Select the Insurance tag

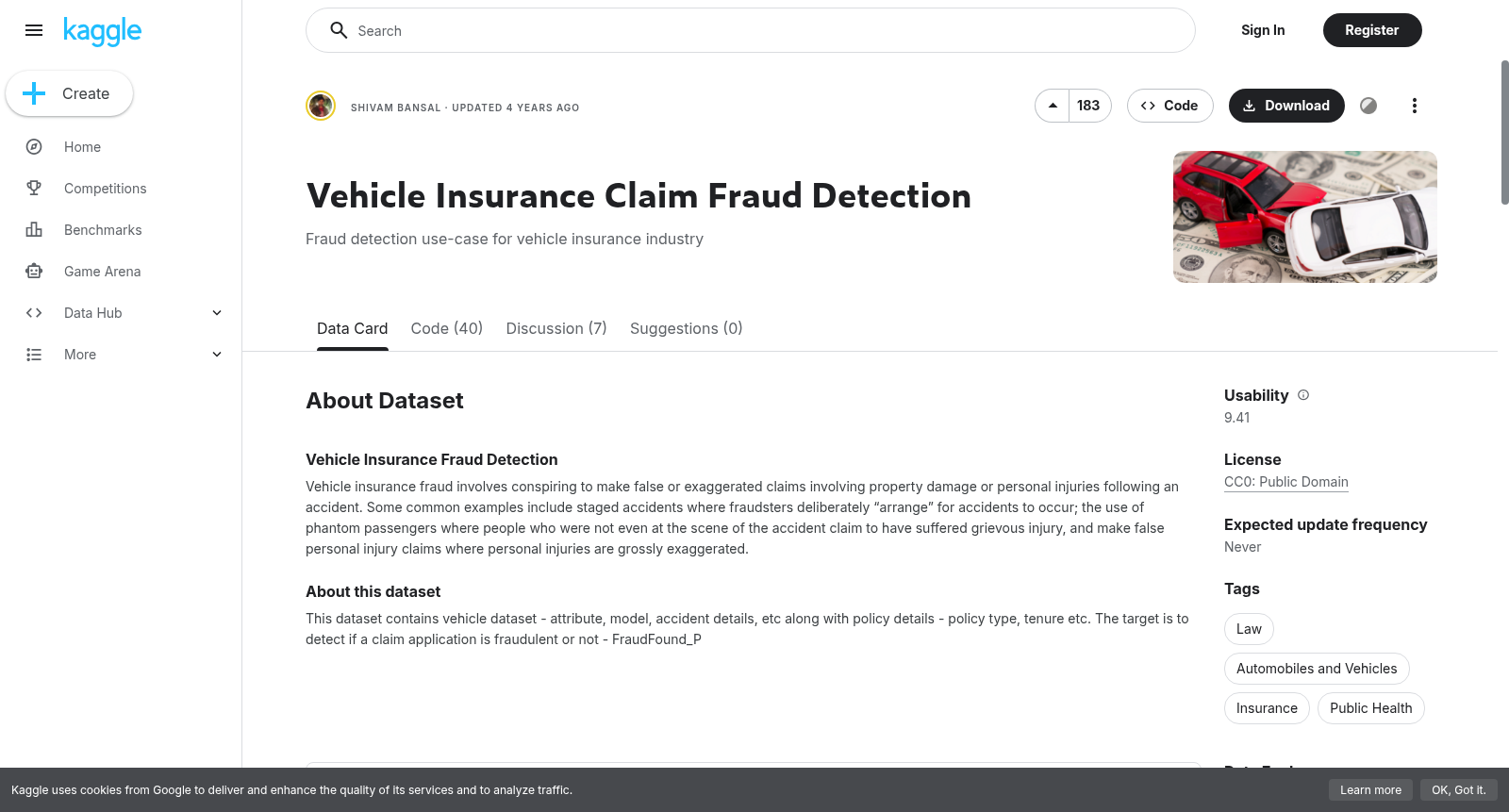[x=1267, y=708]
